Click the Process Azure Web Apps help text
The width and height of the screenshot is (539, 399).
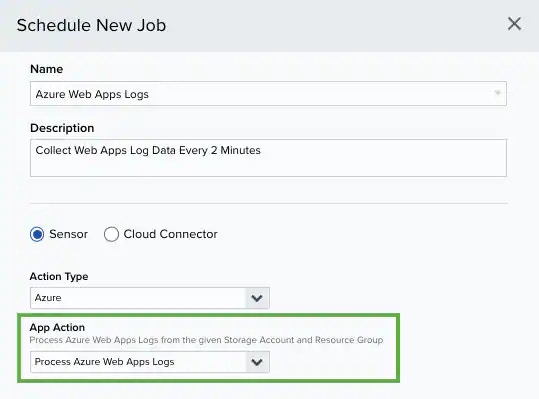(206, 340)
